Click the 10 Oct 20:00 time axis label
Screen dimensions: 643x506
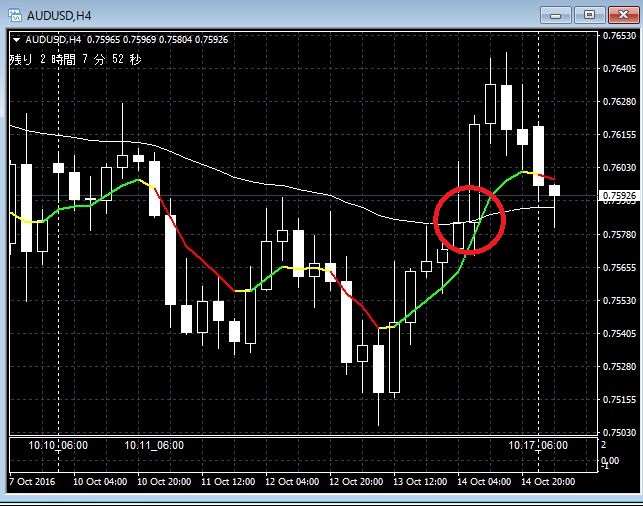164,481
